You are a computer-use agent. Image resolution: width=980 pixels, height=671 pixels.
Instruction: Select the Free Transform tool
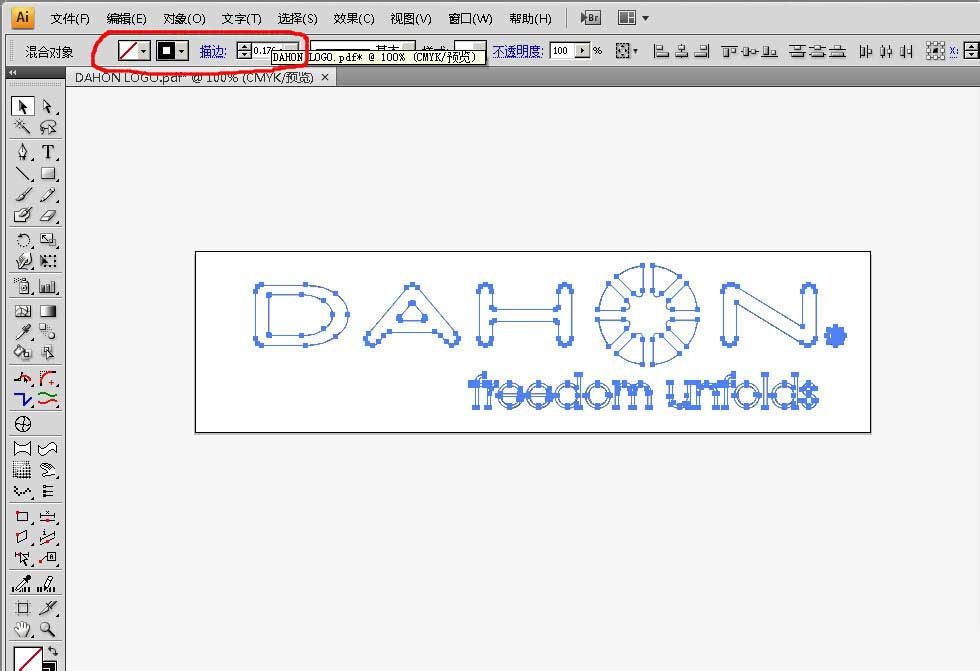(48, 261)
